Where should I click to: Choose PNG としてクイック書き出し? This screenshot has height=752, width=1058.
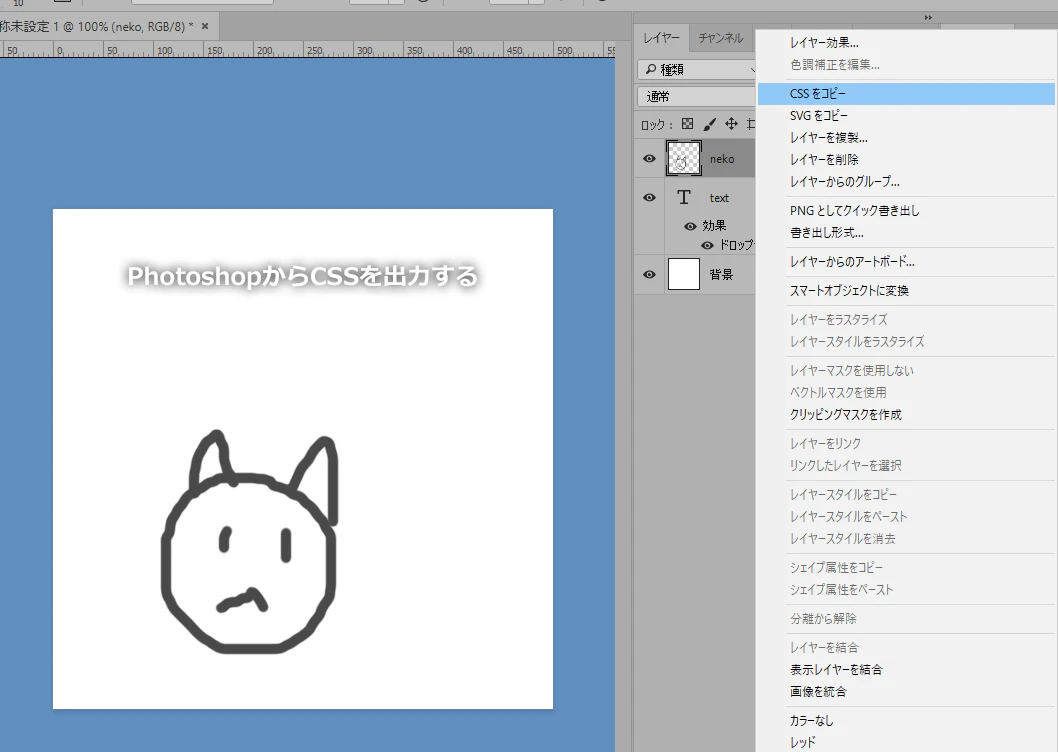point(906,211)
